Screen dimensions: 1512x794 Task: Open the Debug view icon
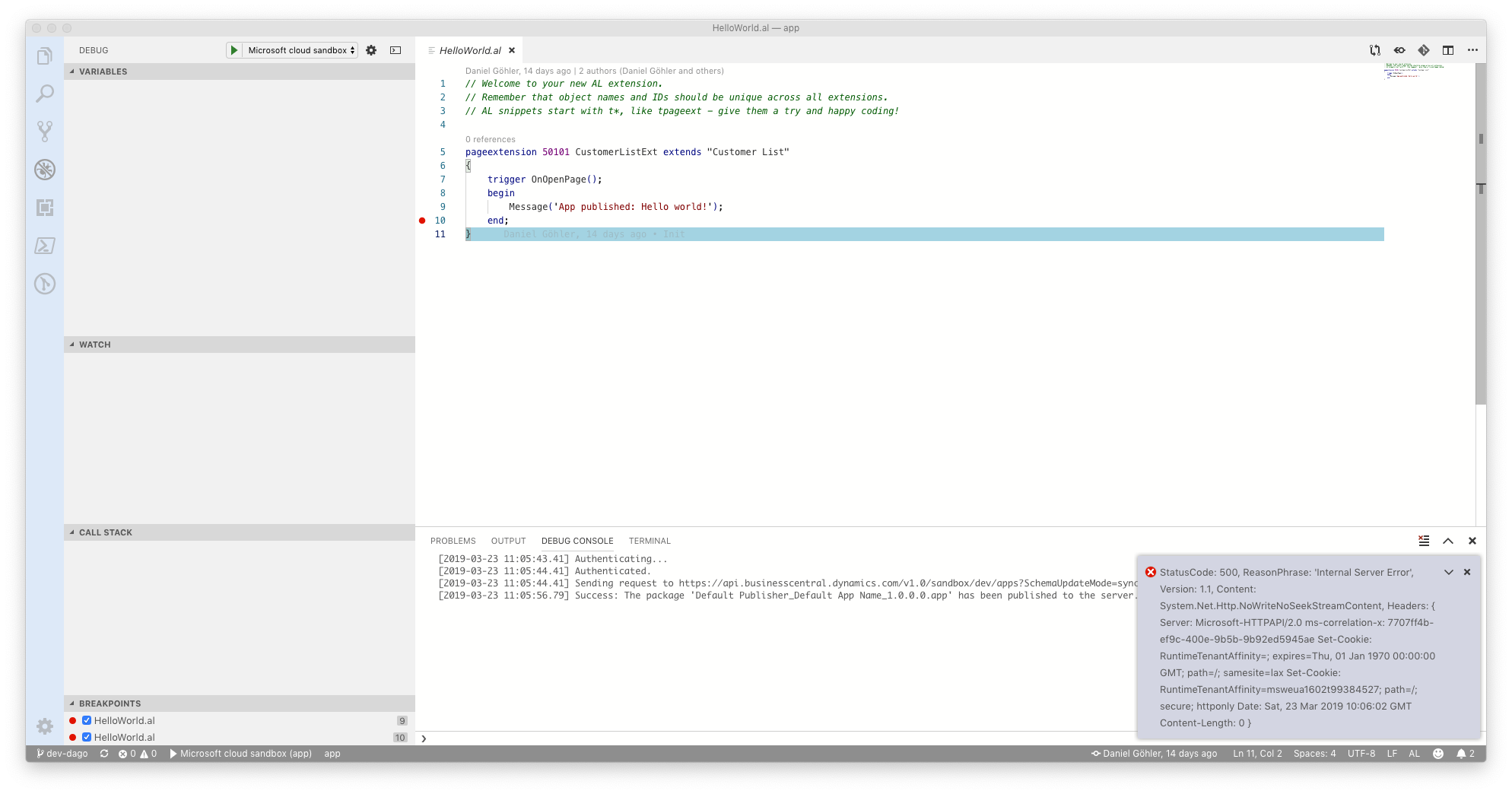click(45, 170)
